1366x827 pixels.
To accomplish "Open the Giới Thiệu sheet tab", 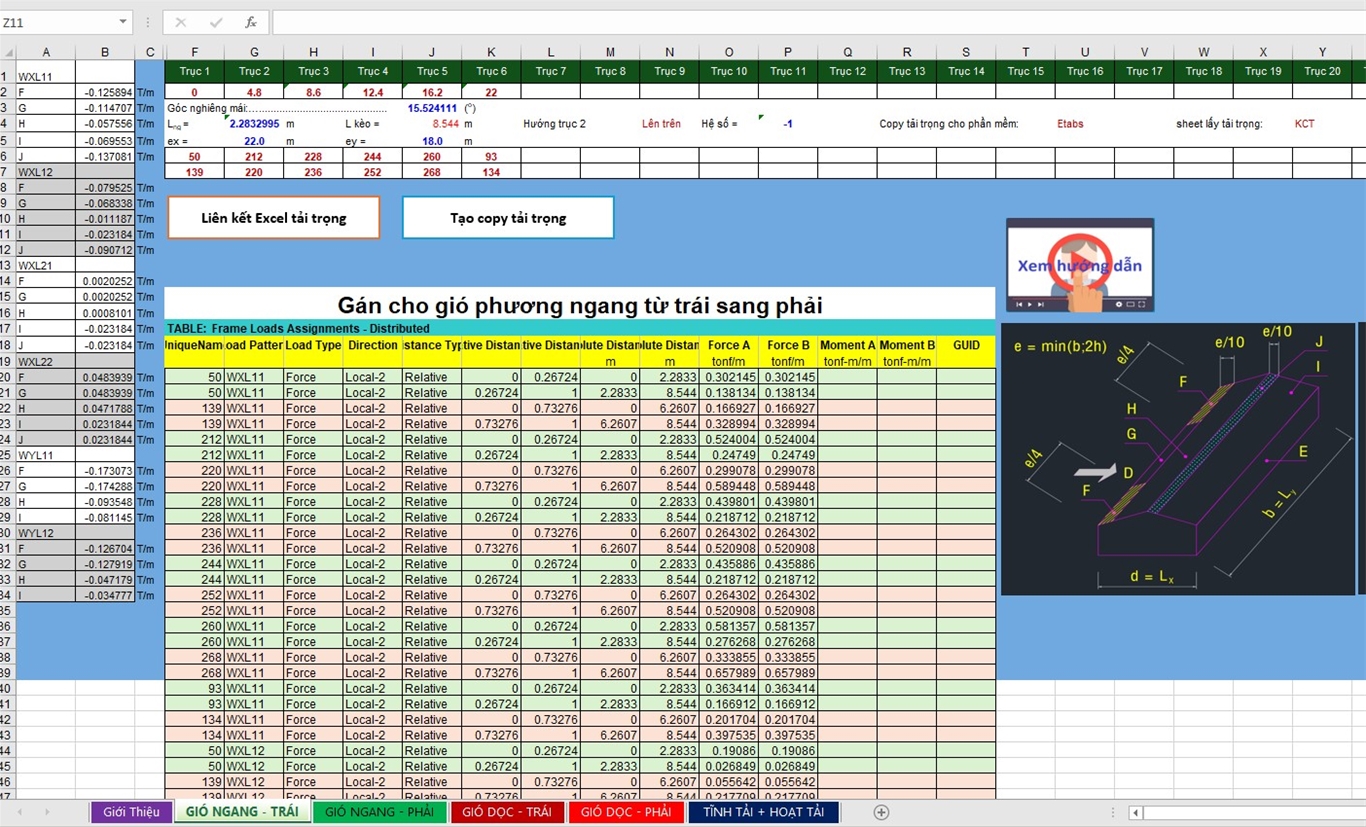I will pyautogui.click(x=131, y=812).
